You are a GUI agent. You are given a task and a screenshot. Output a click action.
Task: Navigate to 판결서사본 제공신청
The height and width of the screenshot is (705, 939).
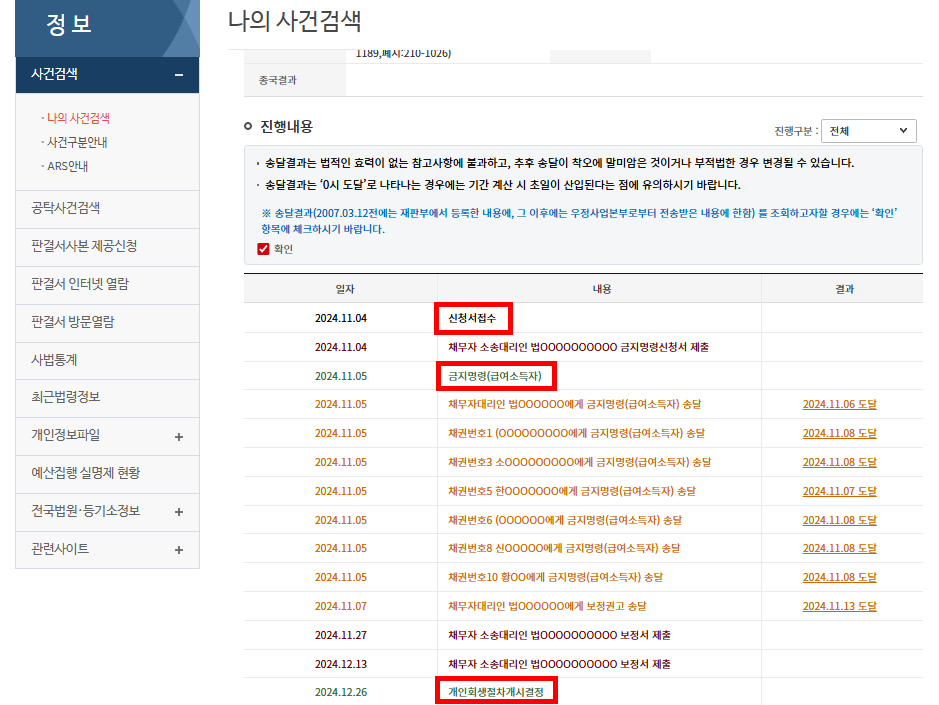point(84,246)
